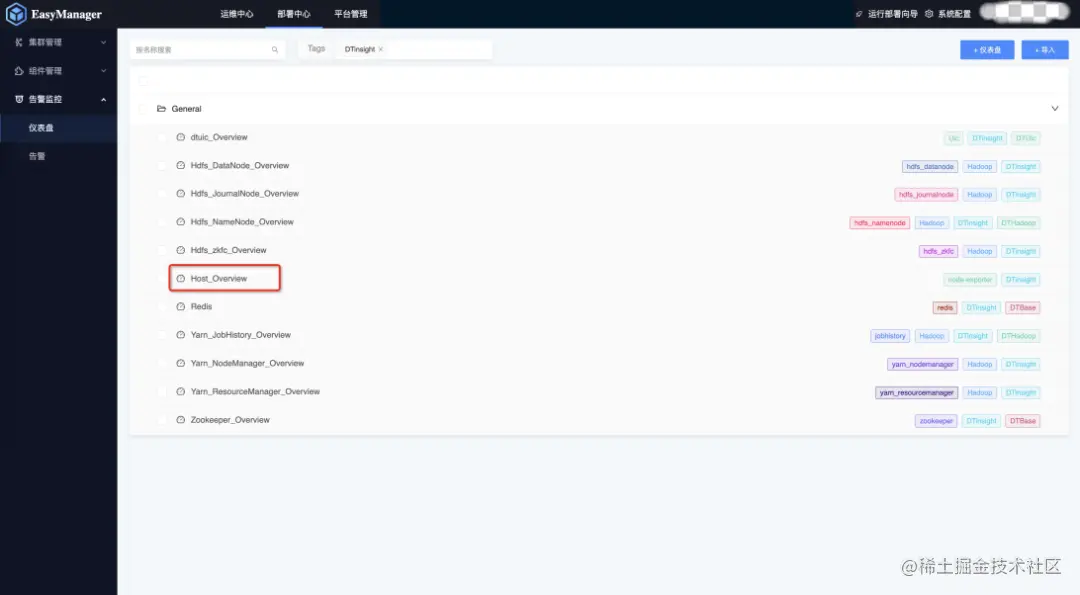Click dashboard icon beside Zookeeper_Overview

pyautogui.click(x=180, y=419)
